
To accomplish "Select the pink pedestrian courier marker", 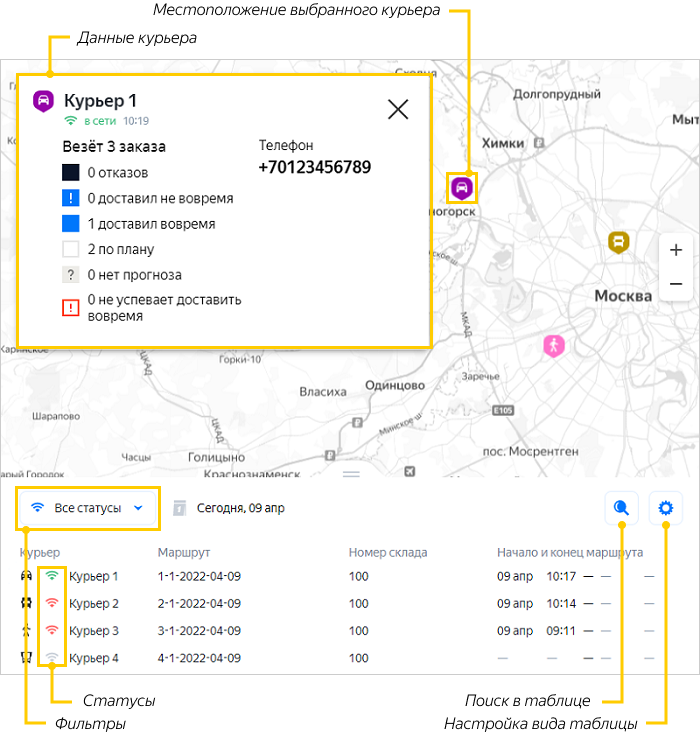I will (553, 346).
